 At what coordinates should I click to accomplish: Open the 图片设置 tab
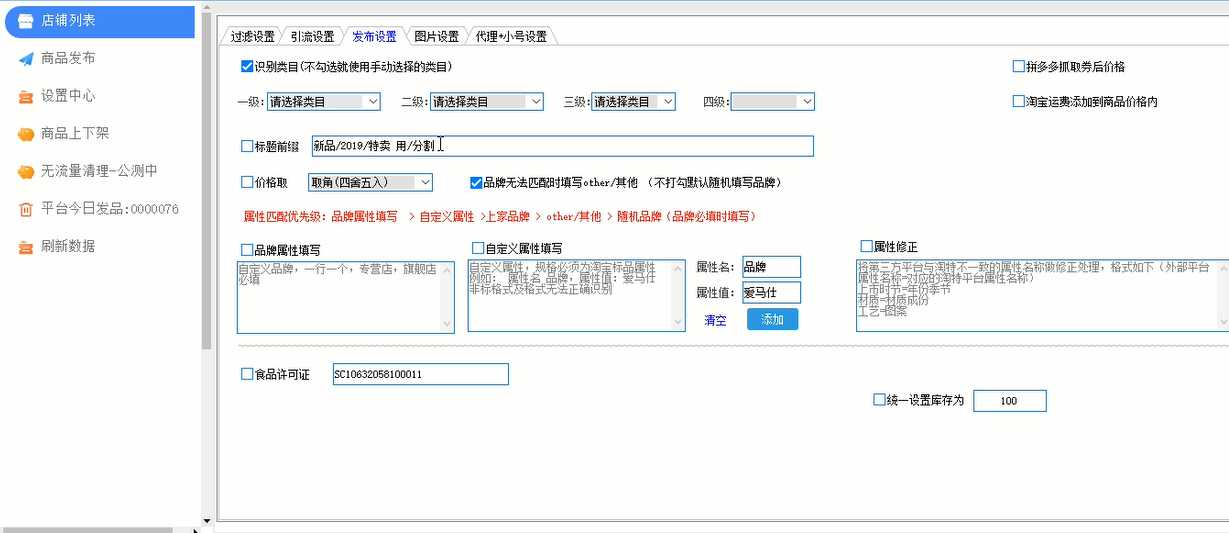436,36
